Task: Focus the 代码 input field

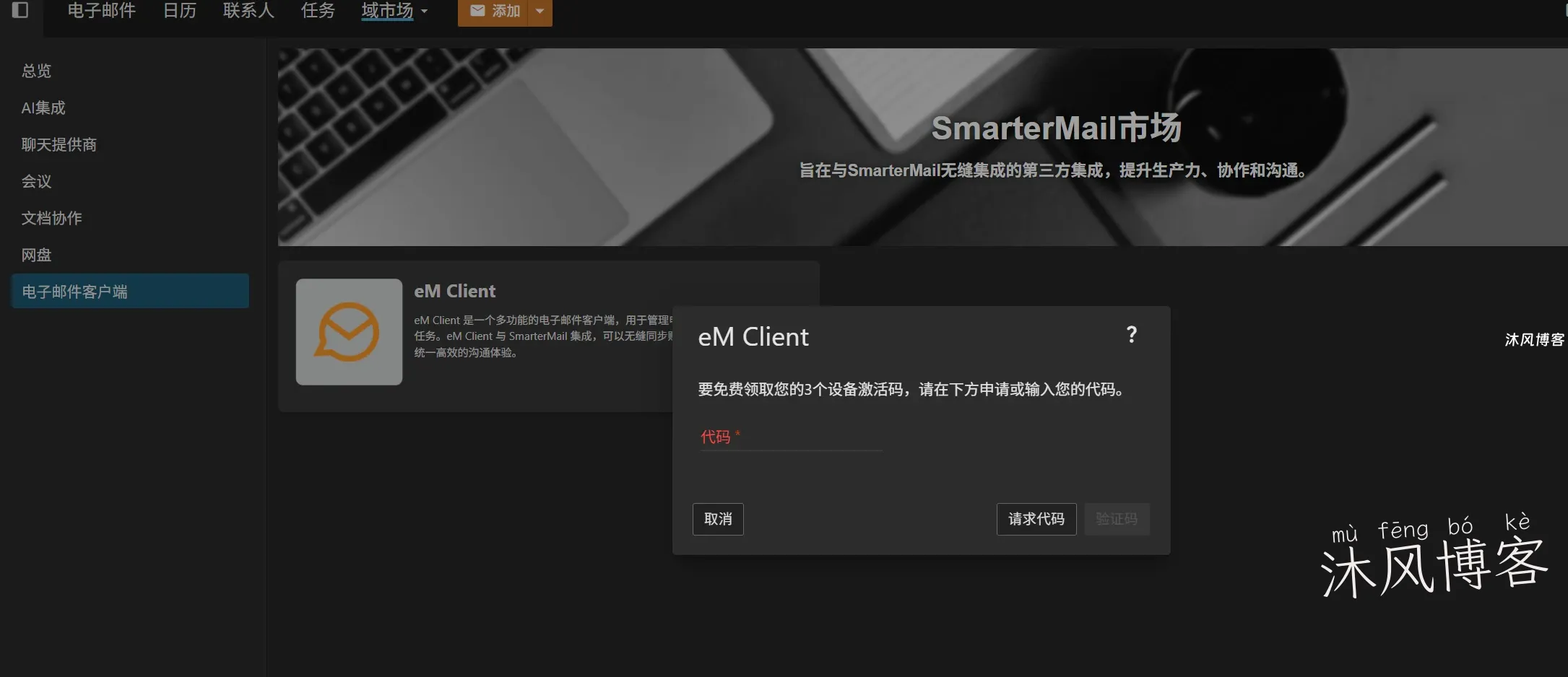Action: point(791,437)
